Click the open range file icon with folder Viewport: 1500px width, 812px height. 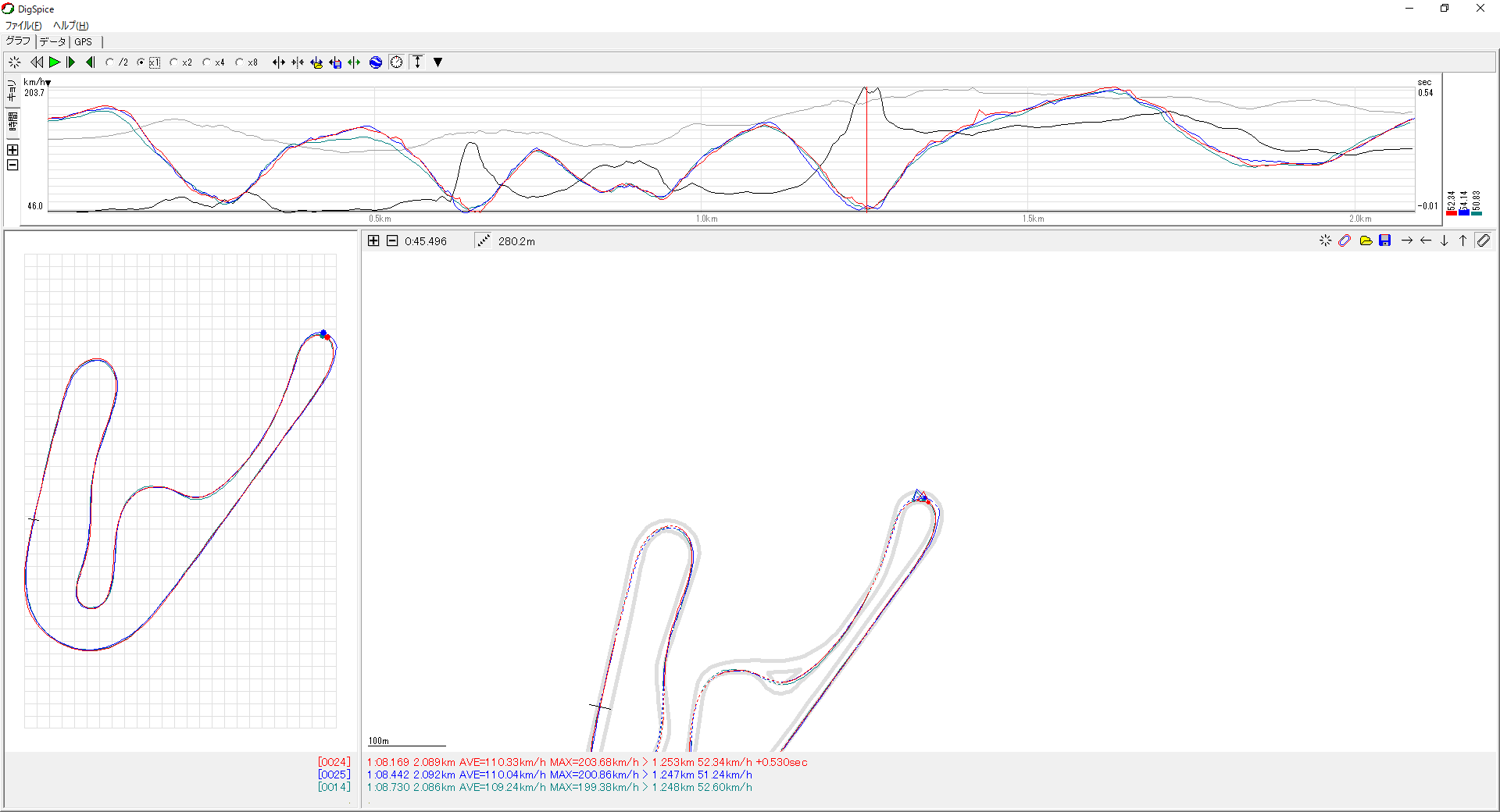[x=316, y=62]
